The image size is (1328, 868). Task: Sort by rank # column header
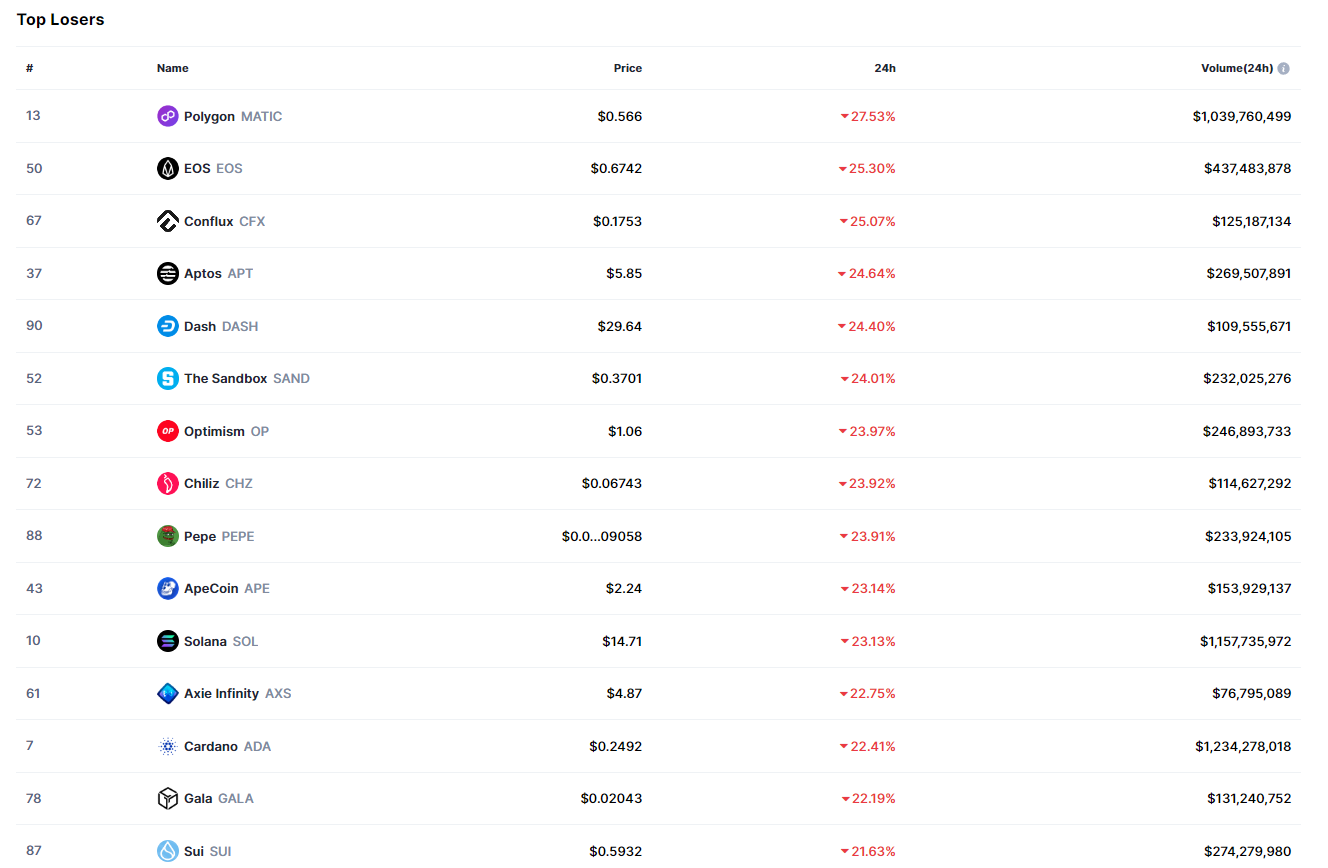click(x=30, y=68)
